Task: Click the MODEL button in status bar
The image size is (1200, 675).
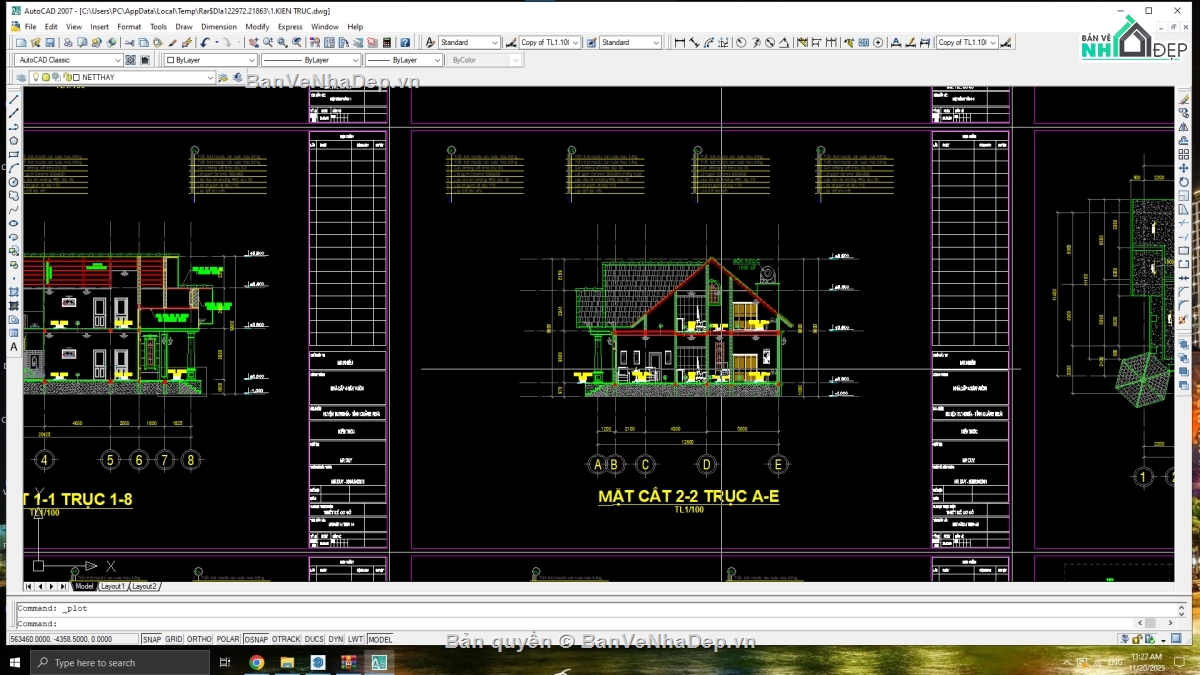Action: coord(380,639)
